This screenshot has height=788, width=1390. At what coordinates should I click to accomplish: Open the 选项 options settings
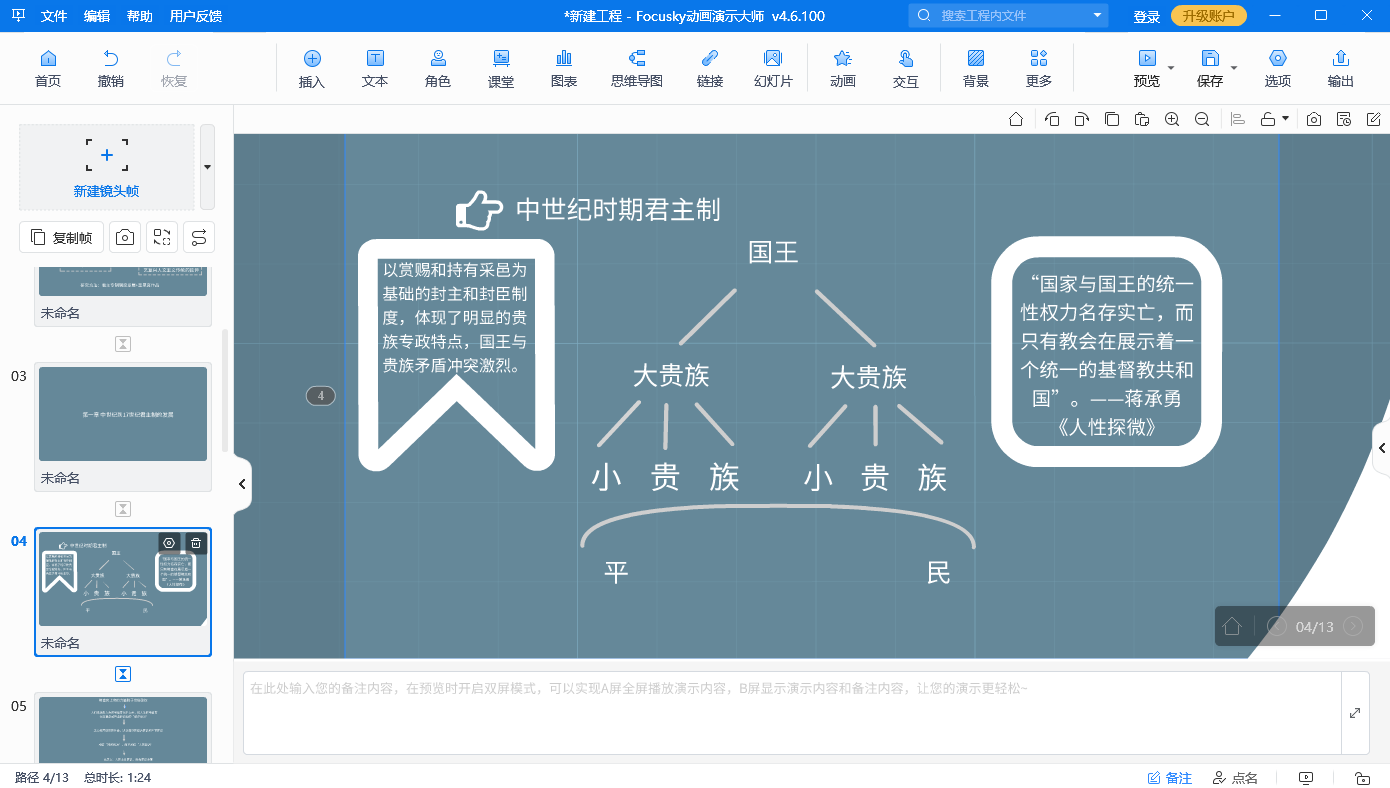pyautogui.click(x=1278, y=68)
